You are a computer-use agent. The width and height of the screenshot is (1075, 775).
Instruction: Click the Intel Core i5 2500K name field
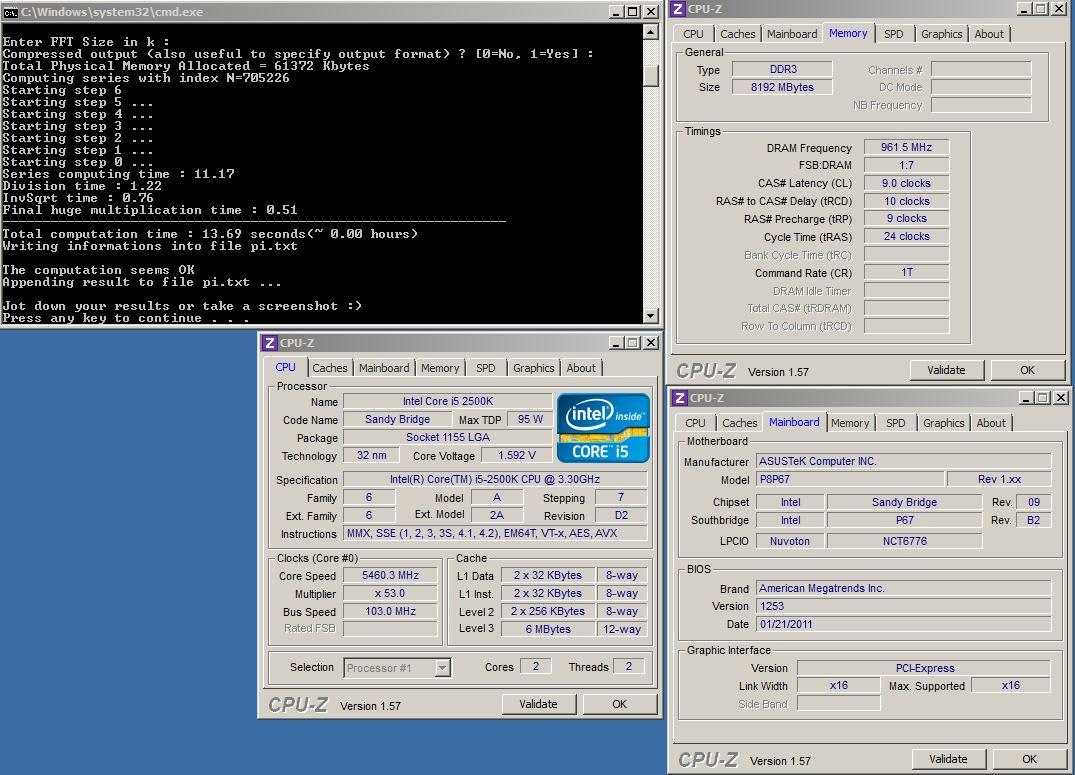(x=448, y=401)
